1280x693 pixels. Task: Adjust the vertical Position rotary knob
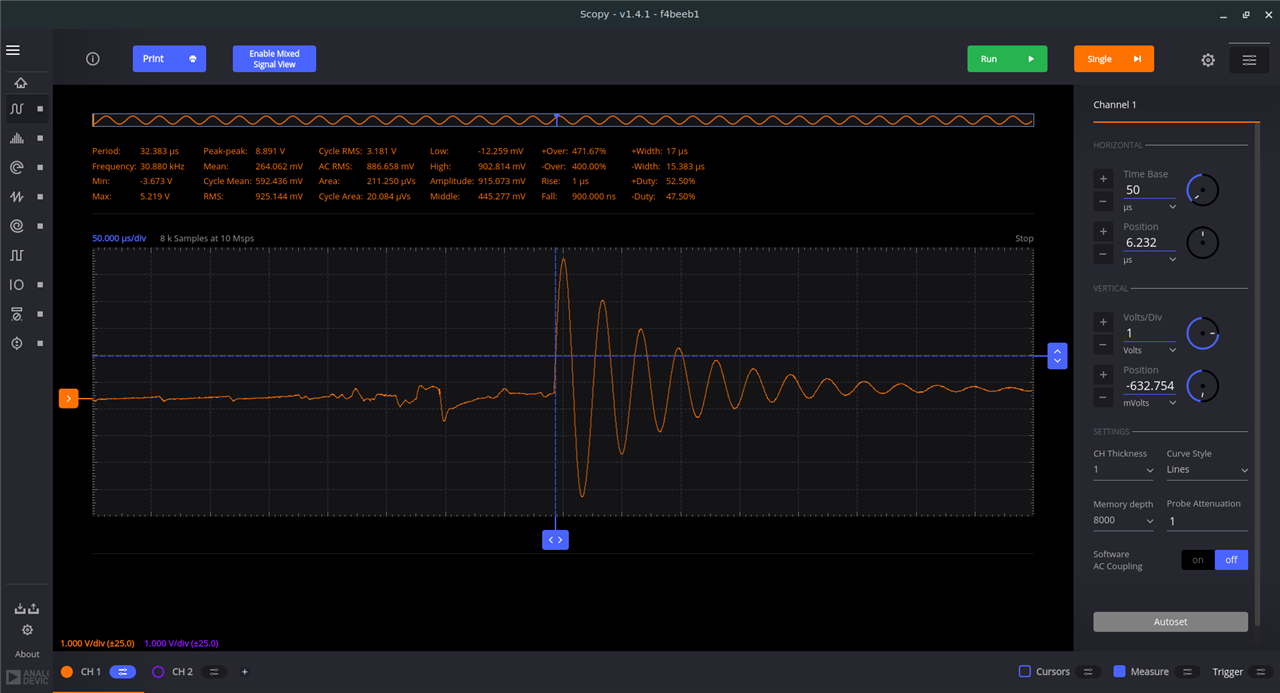coord(1202,386)
